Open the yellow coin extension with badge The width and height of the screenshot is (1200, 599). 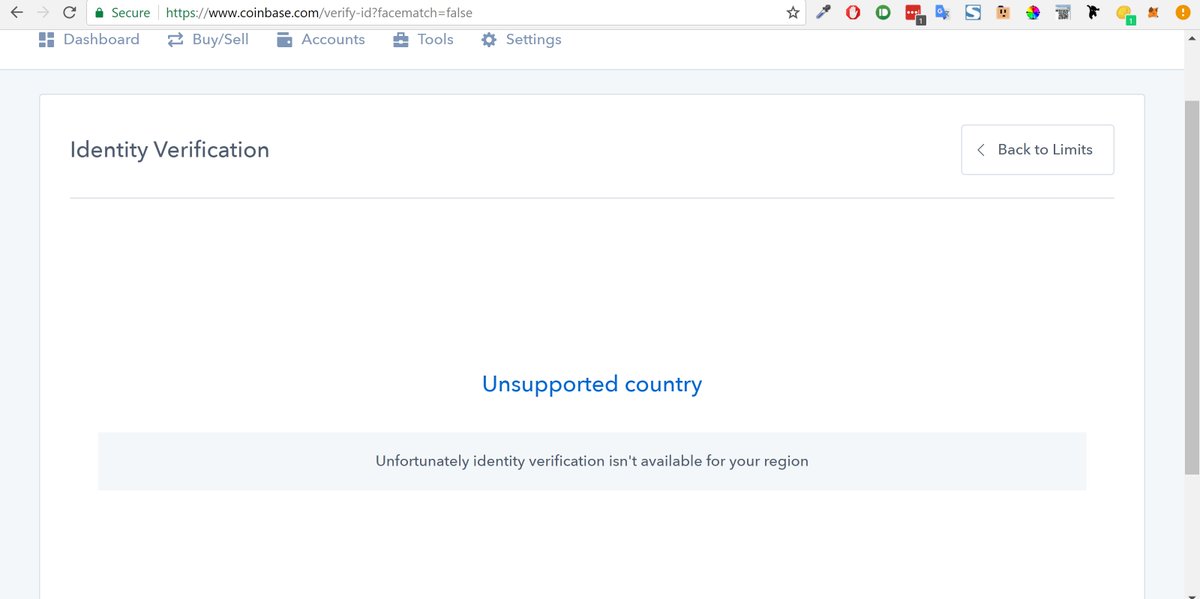[x=1125, y=14]
